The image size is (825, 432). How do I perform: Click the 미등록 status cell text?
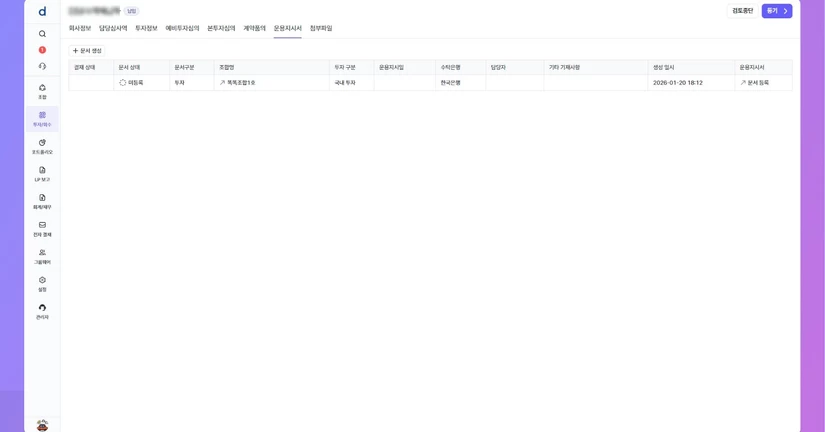coord(136,83)
